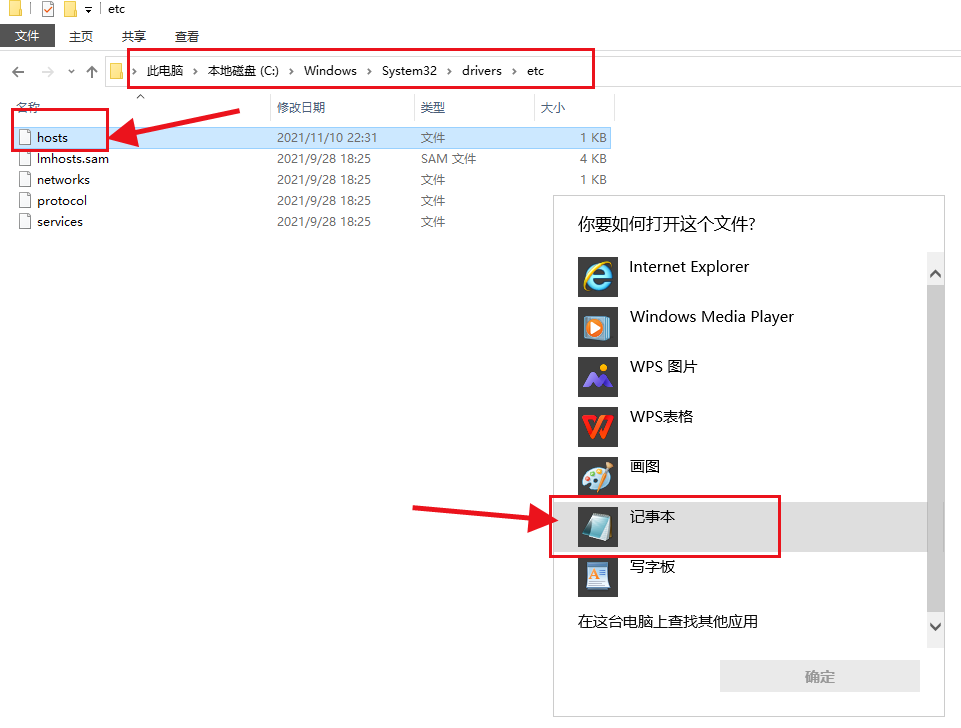Sort files by 修改日期 column header
Image resolution: width=961 pixels, height=728 pixels.
coord(301,107)
